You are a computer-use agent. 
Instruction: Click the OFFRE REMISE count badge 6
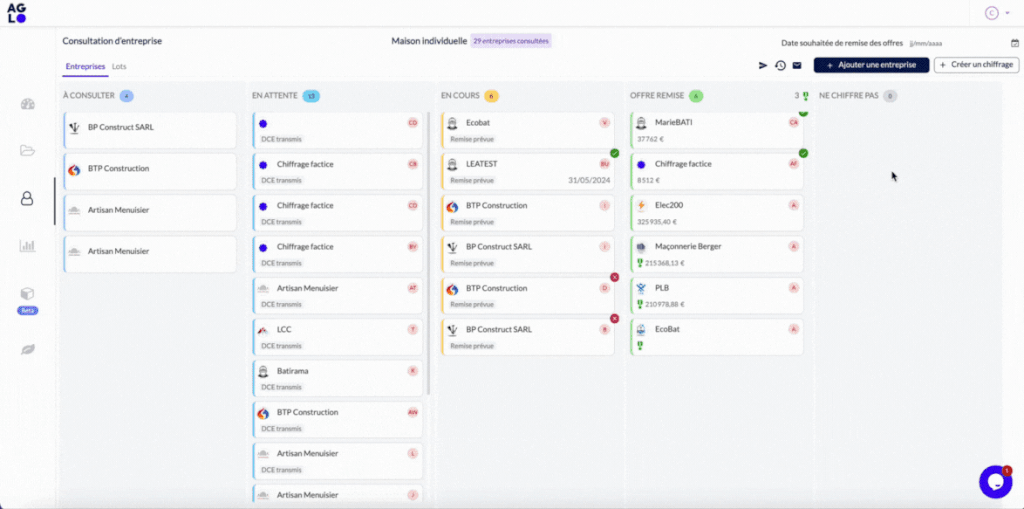coord(696,96)
